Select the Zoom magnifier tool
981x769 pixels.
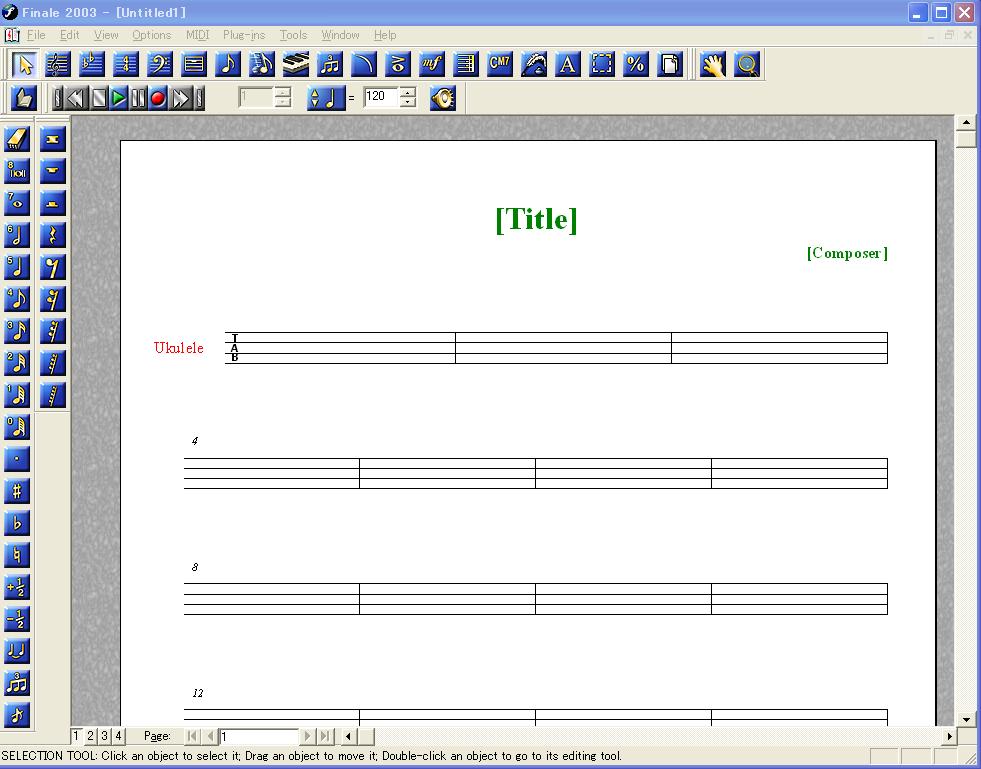pyautogui.click(x=747, y=64)
